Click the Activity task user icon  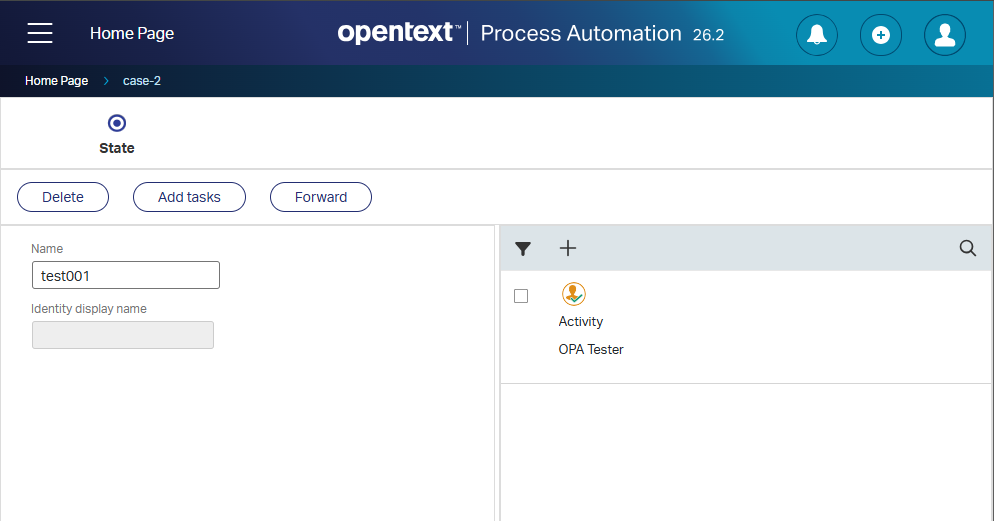[x=574, y=294]
